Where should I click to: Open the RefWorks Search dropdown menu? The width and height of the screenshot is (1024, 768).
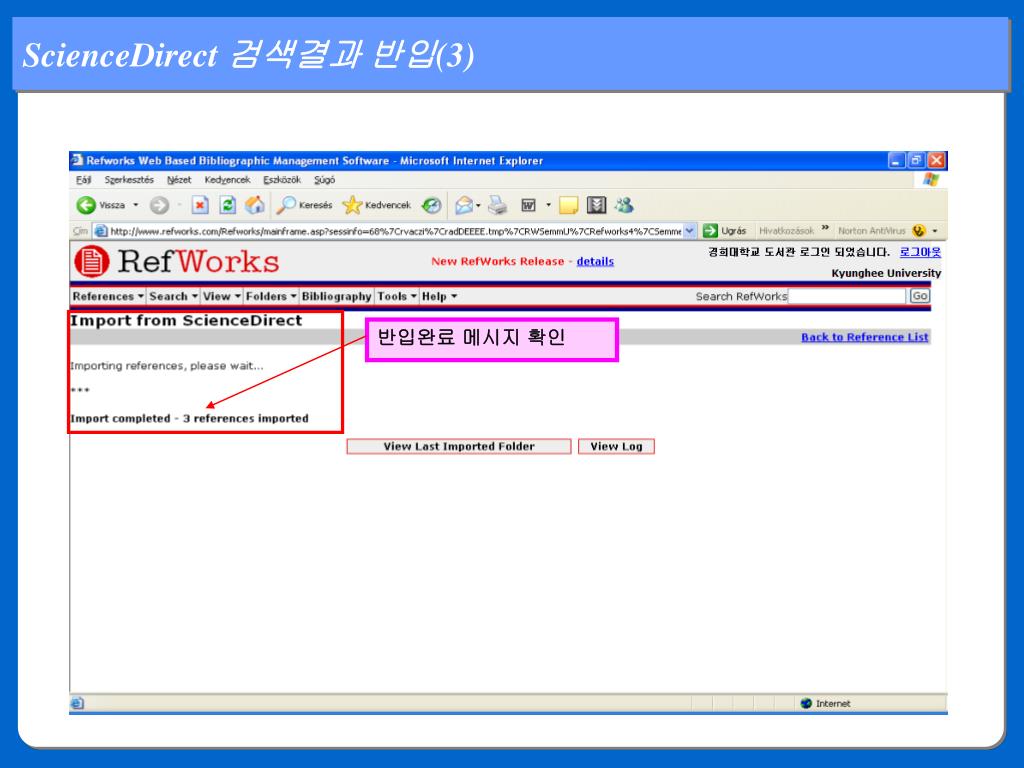click(x=173, y=296)
